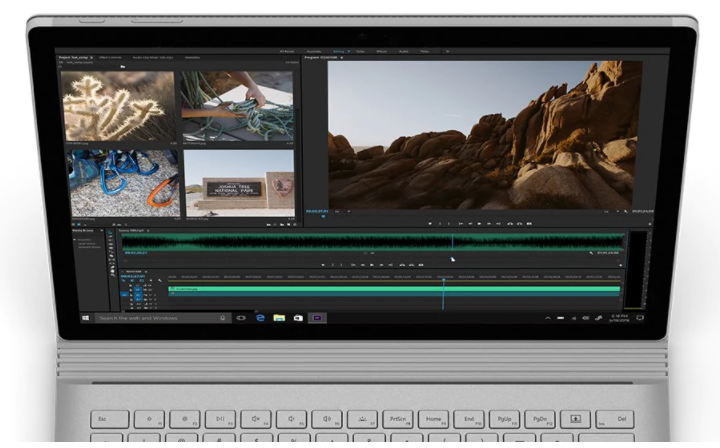Switch to the Editing workspace tab
Viewport: 720px width, 448px height.
pyautogui.click(x=339, y=51)
